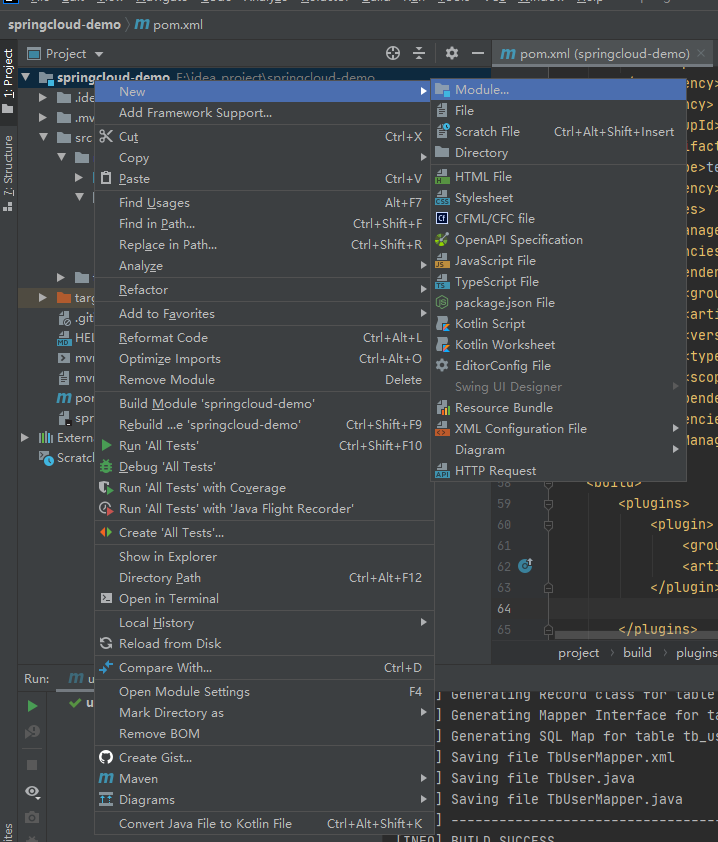Screen dimensions: 718x842
Task: Click the Cut scissors icon
Action: click(106, 136)
